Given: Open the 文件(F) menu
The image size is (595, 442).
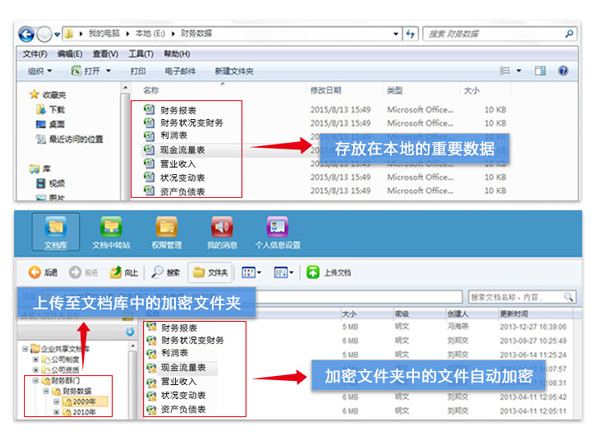Looking at the screenshot, I should pos(35,54).
